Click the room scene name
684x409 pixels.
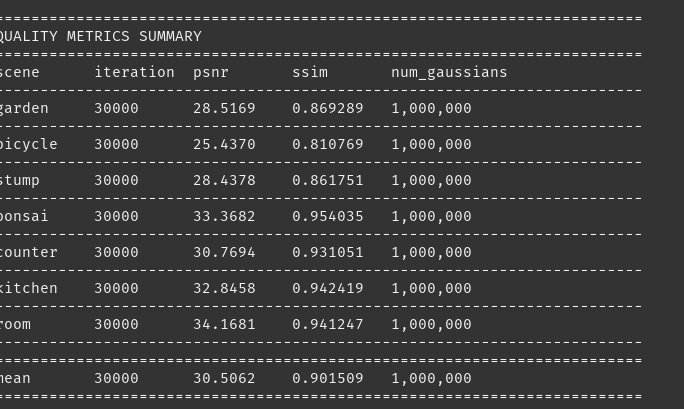coord(15,325)
